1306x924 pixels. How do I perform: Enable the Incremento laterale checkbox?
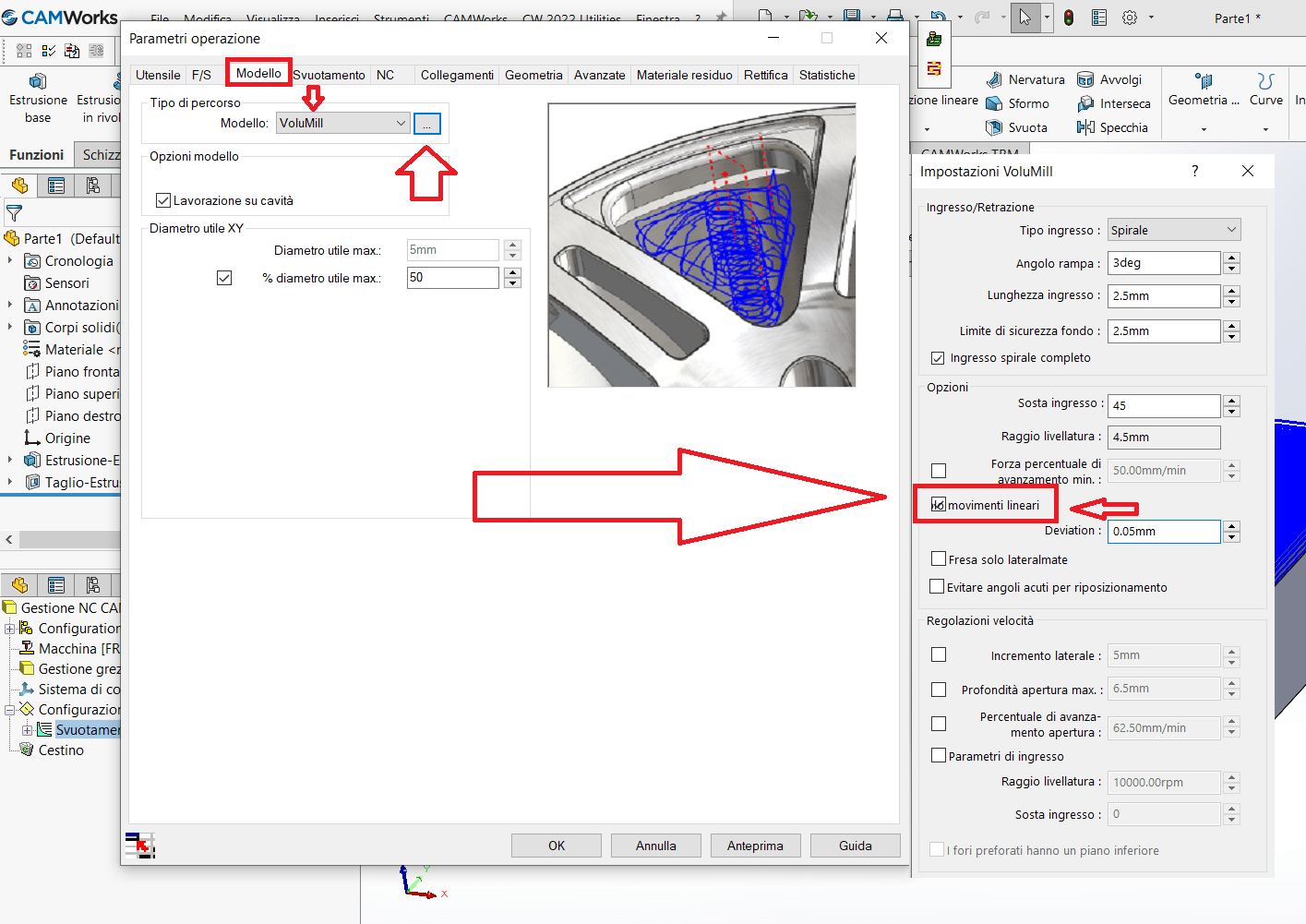939,654
